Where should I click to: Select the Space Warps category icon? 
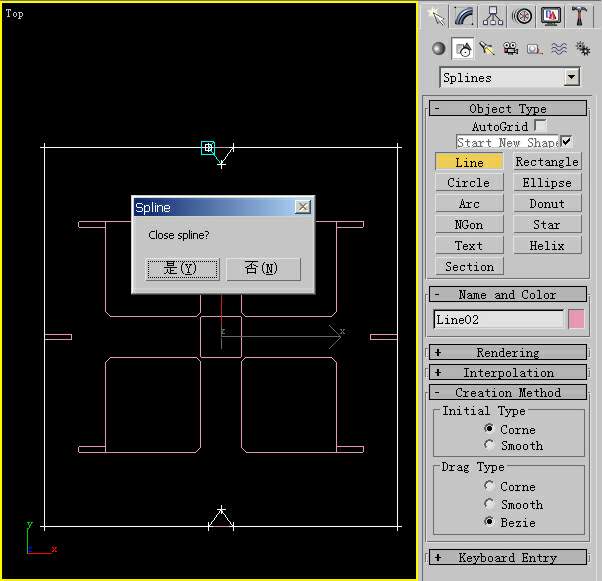[559, 48]
